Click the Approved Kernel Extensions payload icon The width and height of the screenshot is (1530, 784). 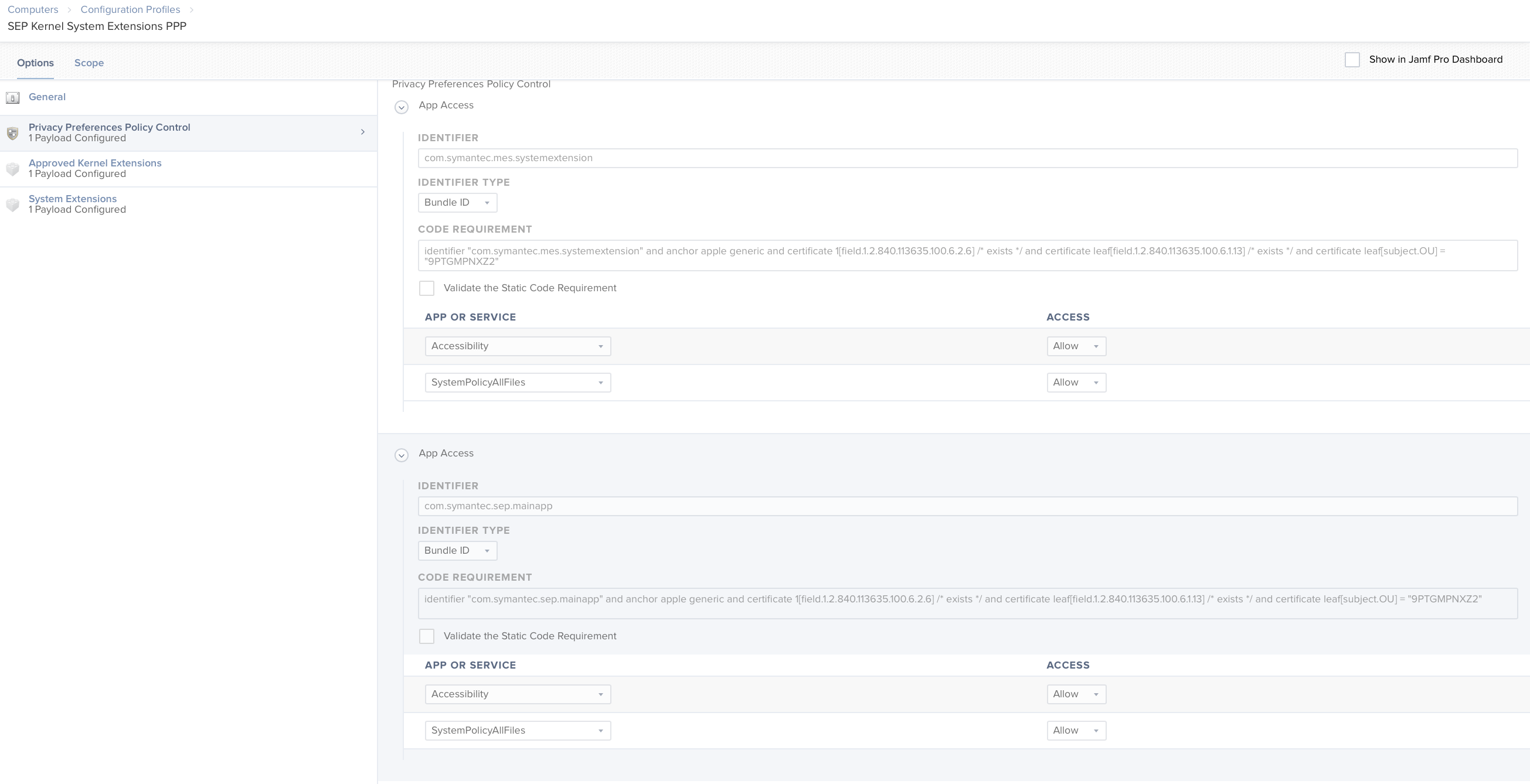coord(12,169)
